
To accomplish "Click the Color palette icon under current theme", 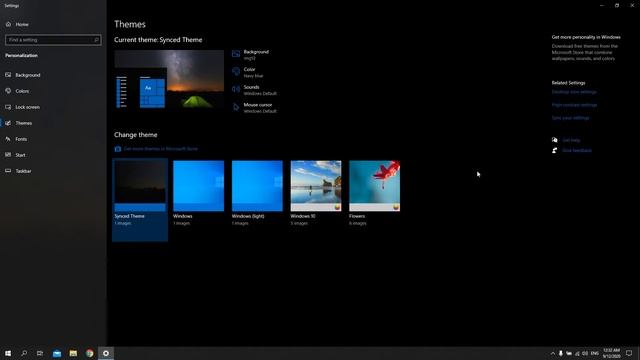I will (x=236, y=72).
